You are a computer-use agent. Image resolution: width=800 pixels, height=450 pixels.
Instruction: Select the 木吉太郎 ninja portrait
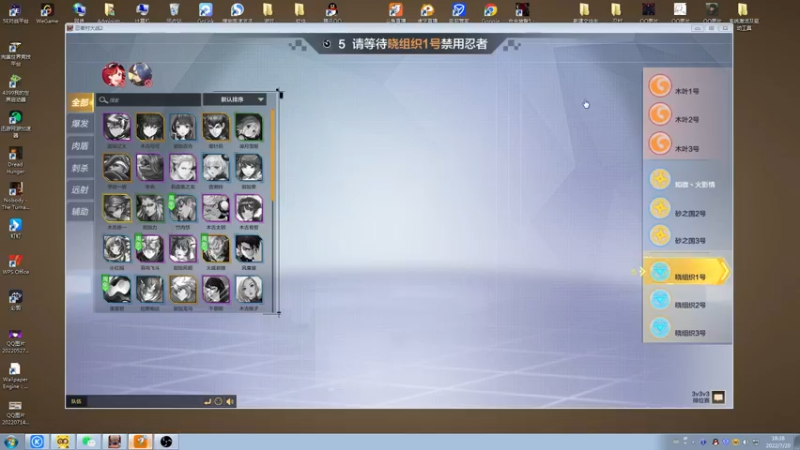[216, 208]
